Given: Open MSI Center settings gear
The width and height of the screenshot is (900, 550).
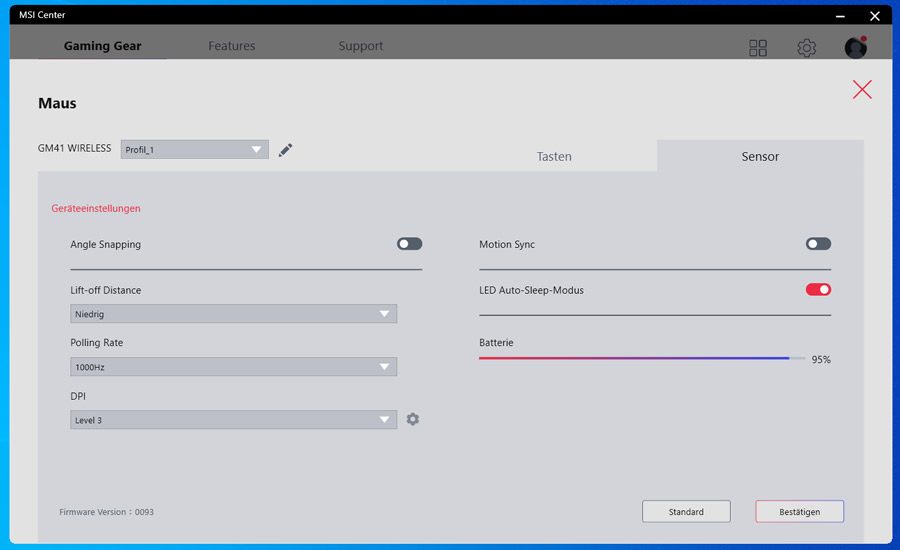Looking at the screenshot, I should click(x=806, y=48).
